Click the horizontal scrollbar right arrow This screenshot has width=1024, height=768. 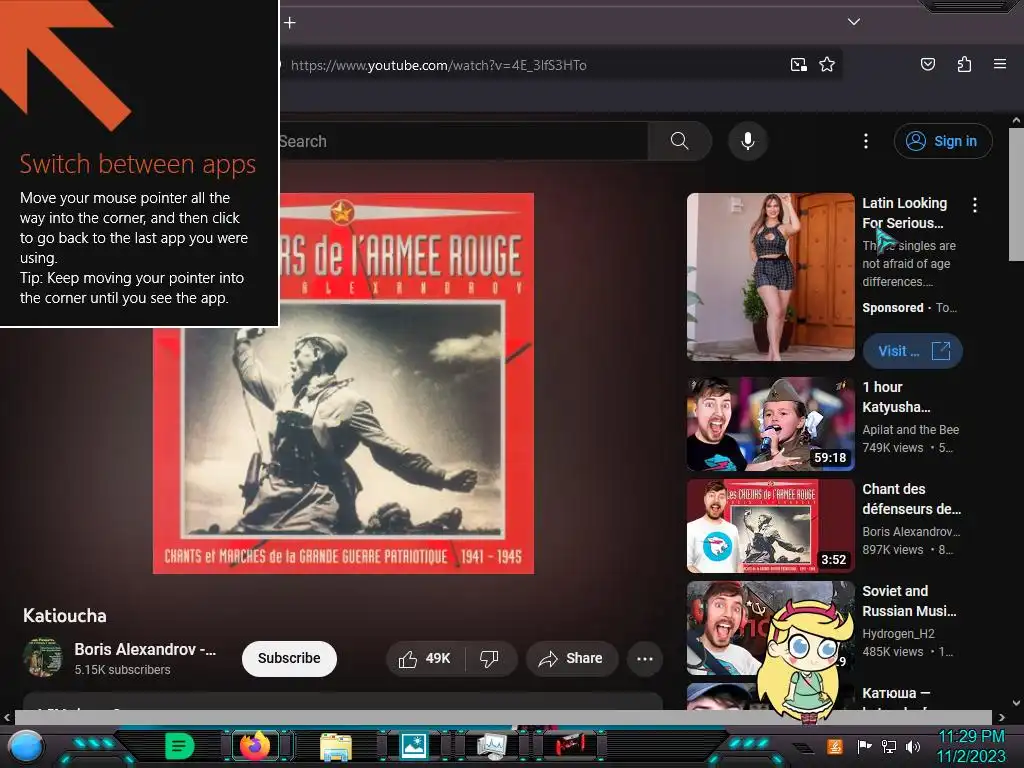pyautogui.click(x=1002, y=717)
